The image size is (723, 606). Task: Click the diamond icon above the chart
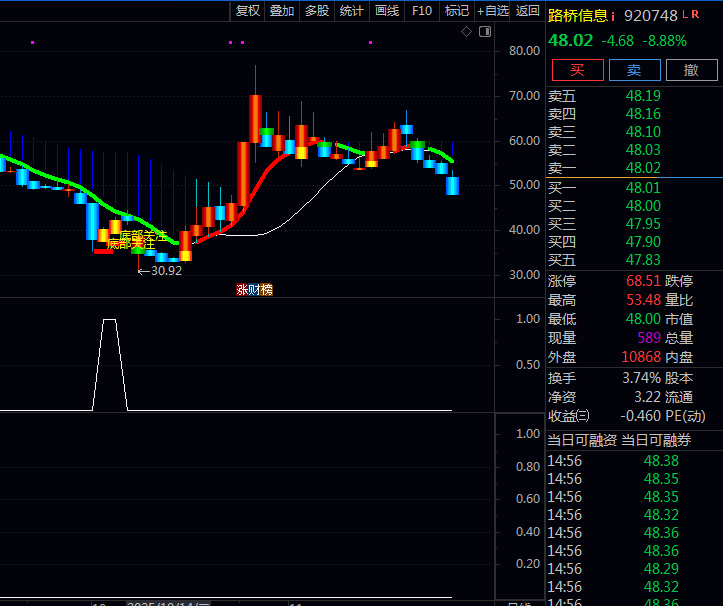click(x=466, y=32)
